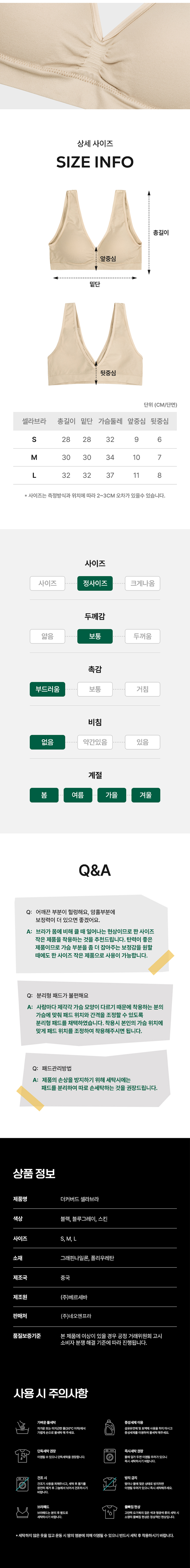Click the crossed-out shirt icon
The width and height of the screenshot is (190, 1568).
[x=109, y=1483]
